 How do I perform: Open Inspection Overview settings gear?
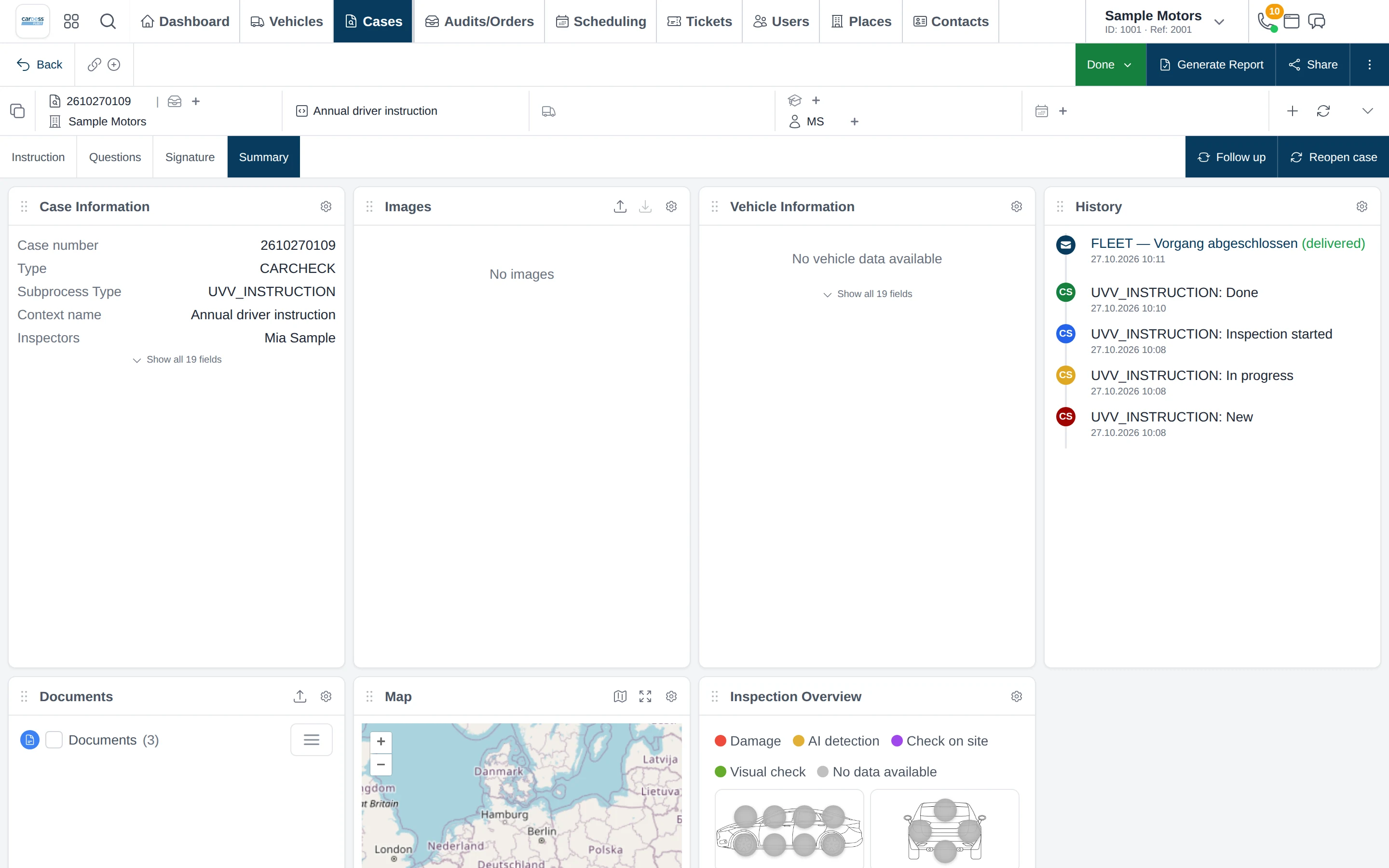point(1017,696)
